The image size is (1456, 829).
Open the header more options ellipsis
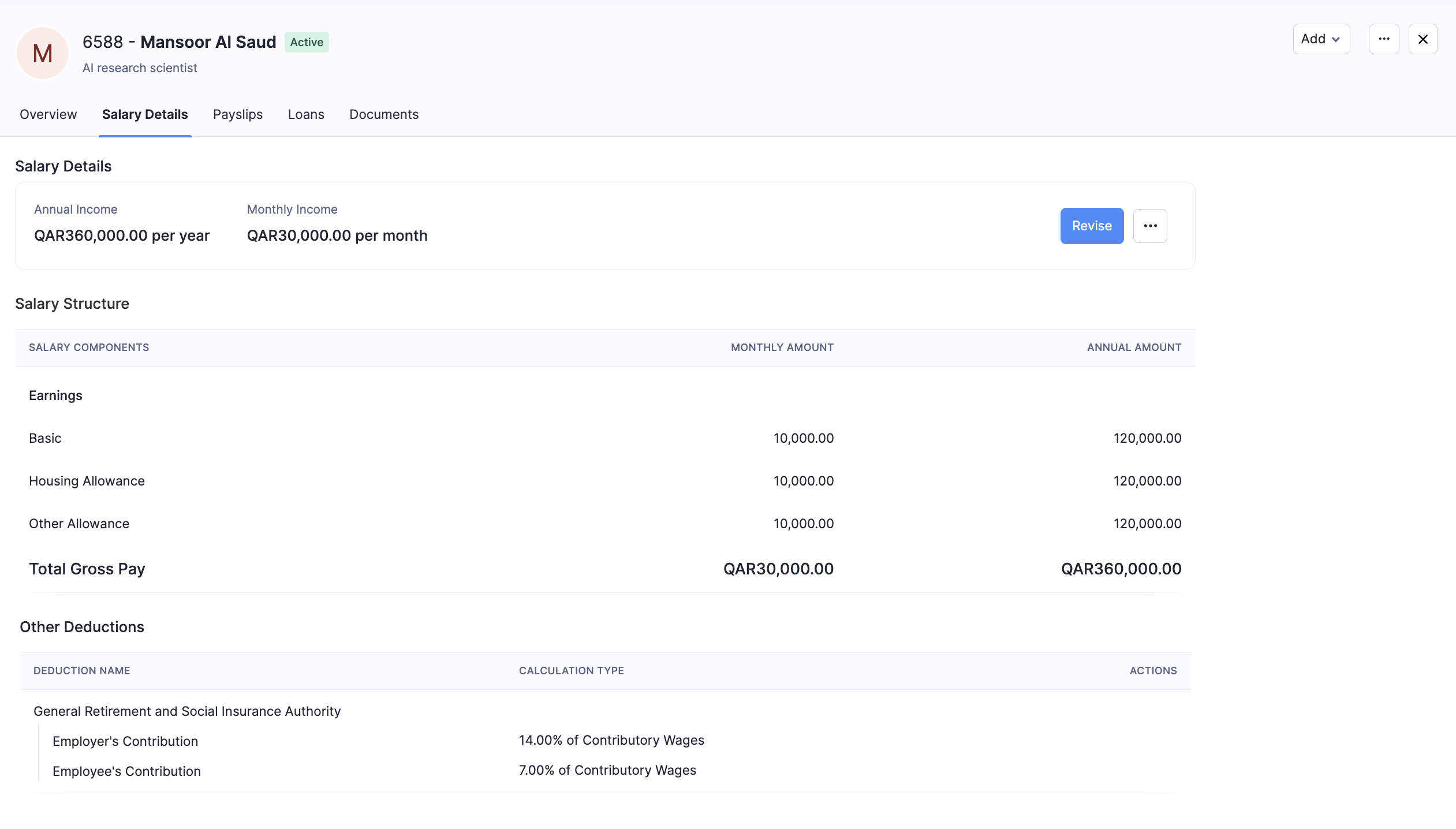pyautogui.click(x=1383, y=39)
